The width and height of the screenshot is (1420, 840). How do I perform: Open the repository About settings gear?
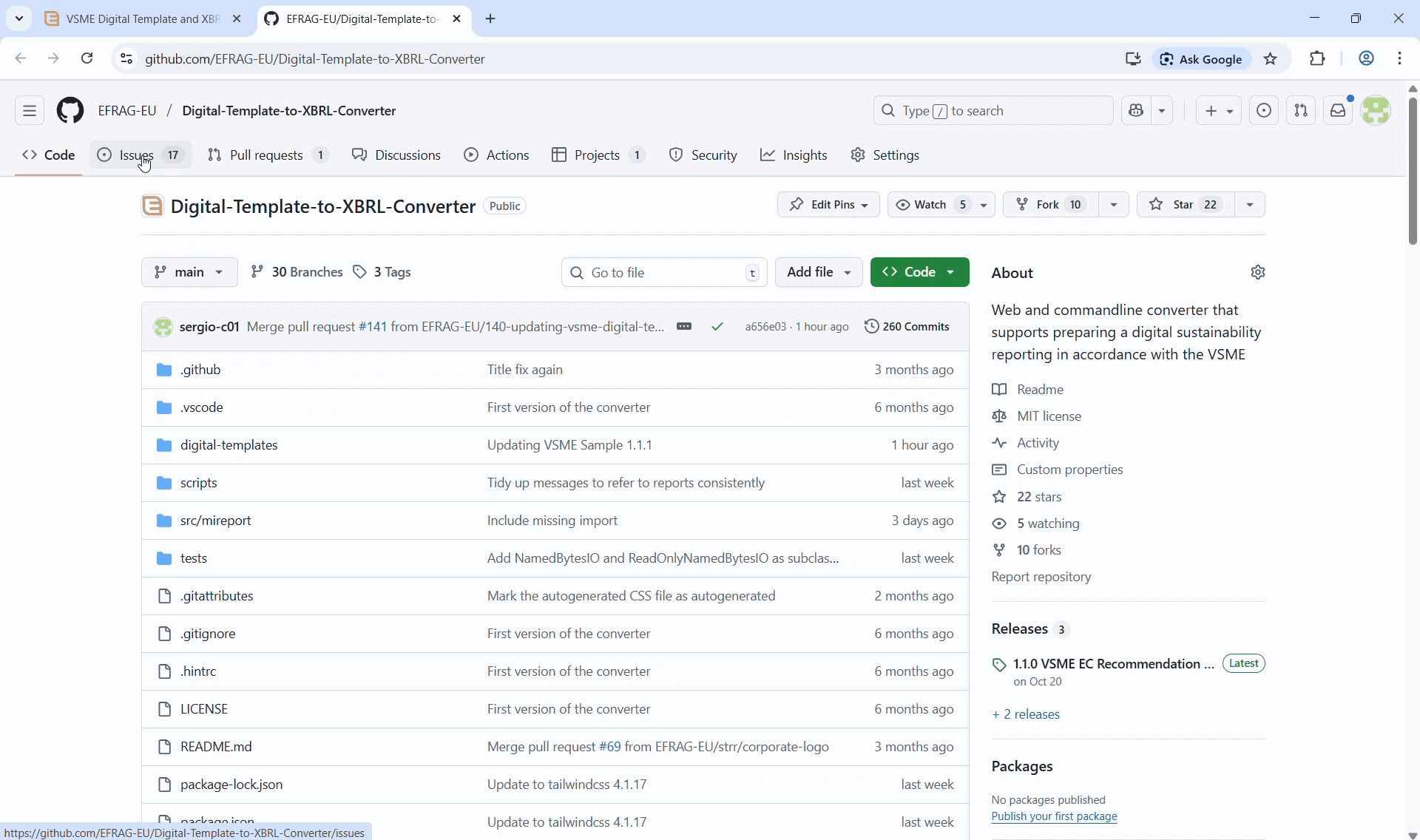pyautogui.click(x=1258, y=273)
